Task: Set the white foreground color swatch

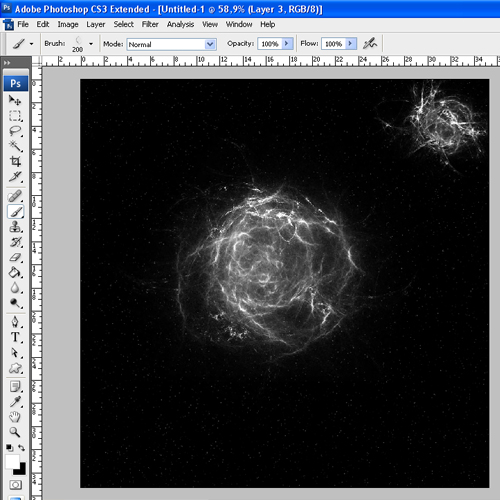Action: point(12,462)
